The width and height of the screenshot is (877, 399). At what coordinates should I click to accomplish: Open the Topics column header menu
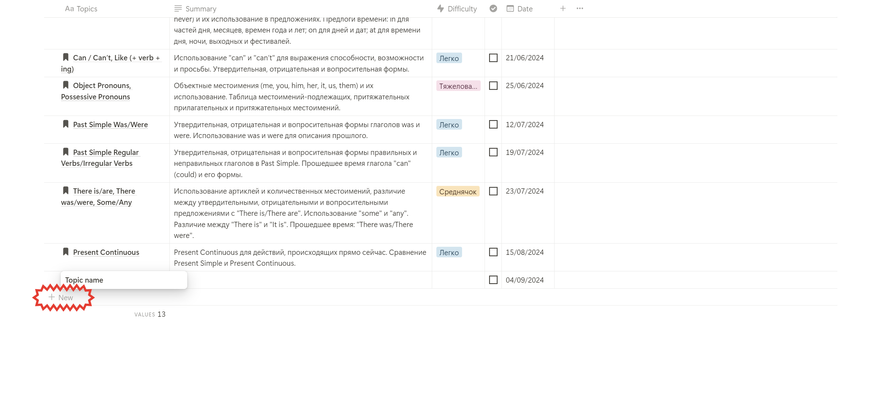coord(81,8)
